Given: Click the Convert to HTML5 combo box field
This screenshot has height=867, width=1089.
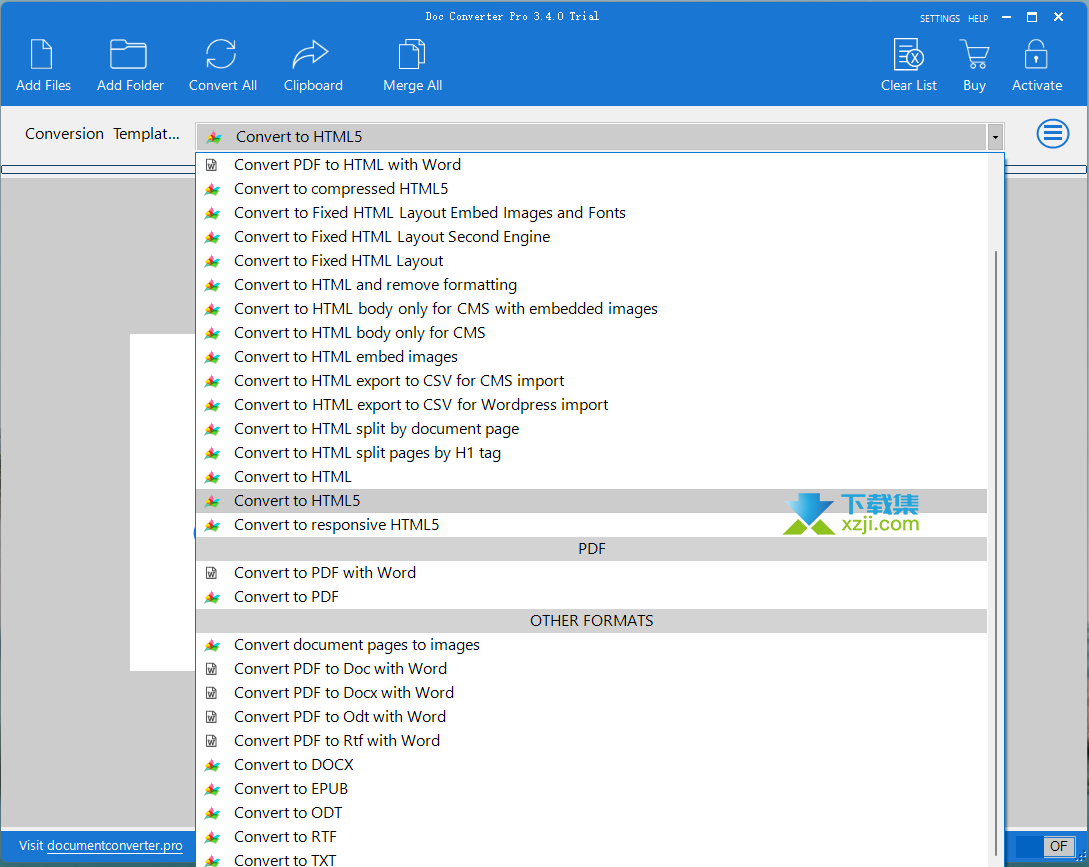Looking at the screenshot, I should [591, 137].
